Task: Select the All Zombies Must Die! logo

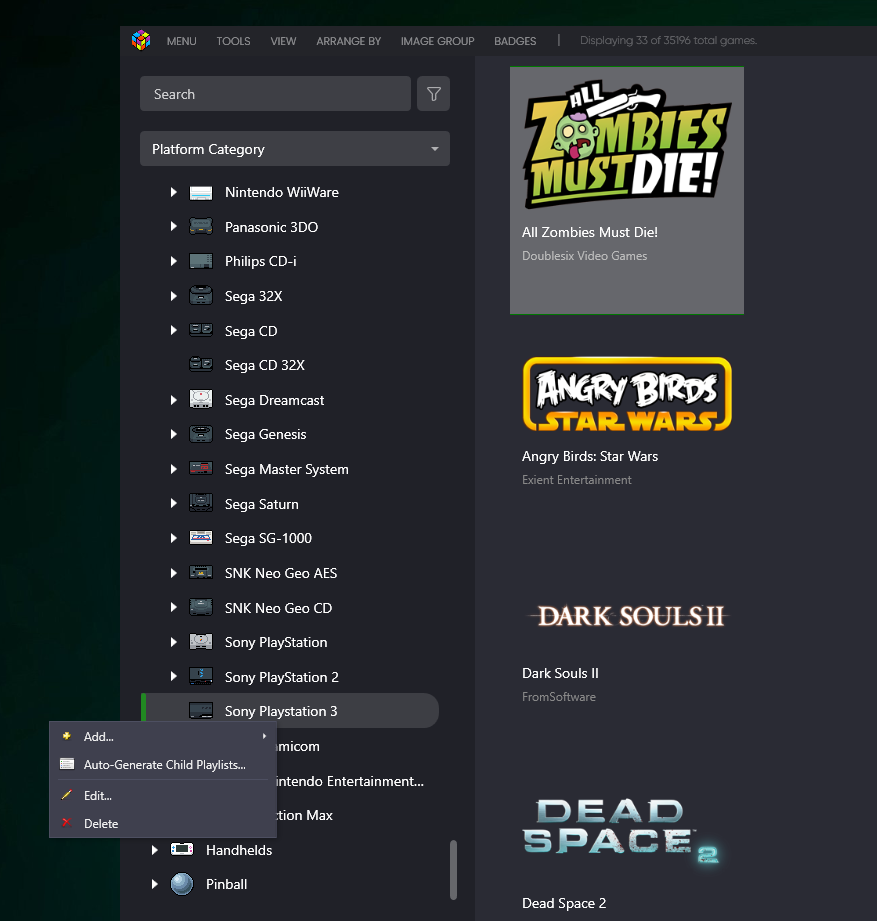Action: point(627,145)
